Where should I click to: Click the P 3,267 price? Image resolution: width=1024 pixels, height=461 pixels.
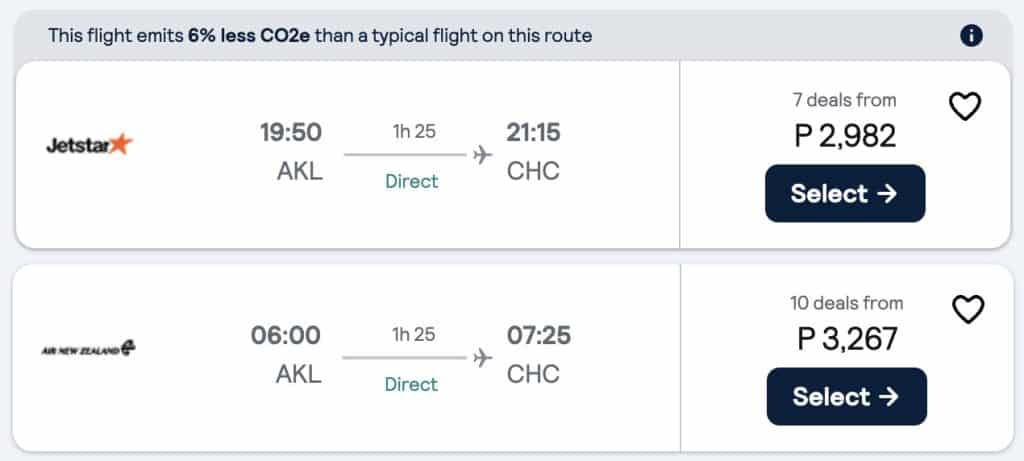point(846,338)
